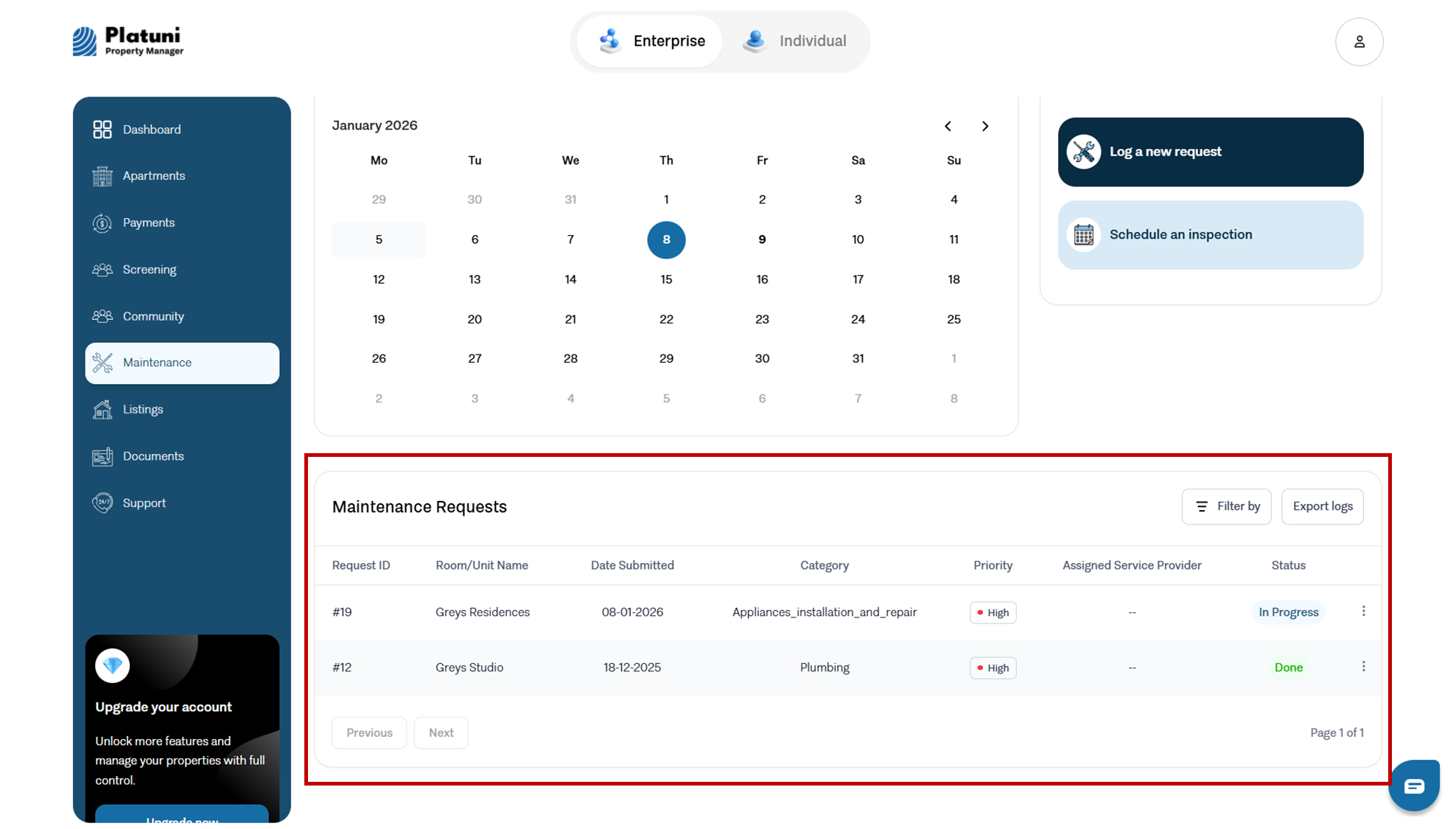Viewport: 1456px width, 829px height.
Task: Click the diamond upgrade icon
Action: [x=113, y=665]
